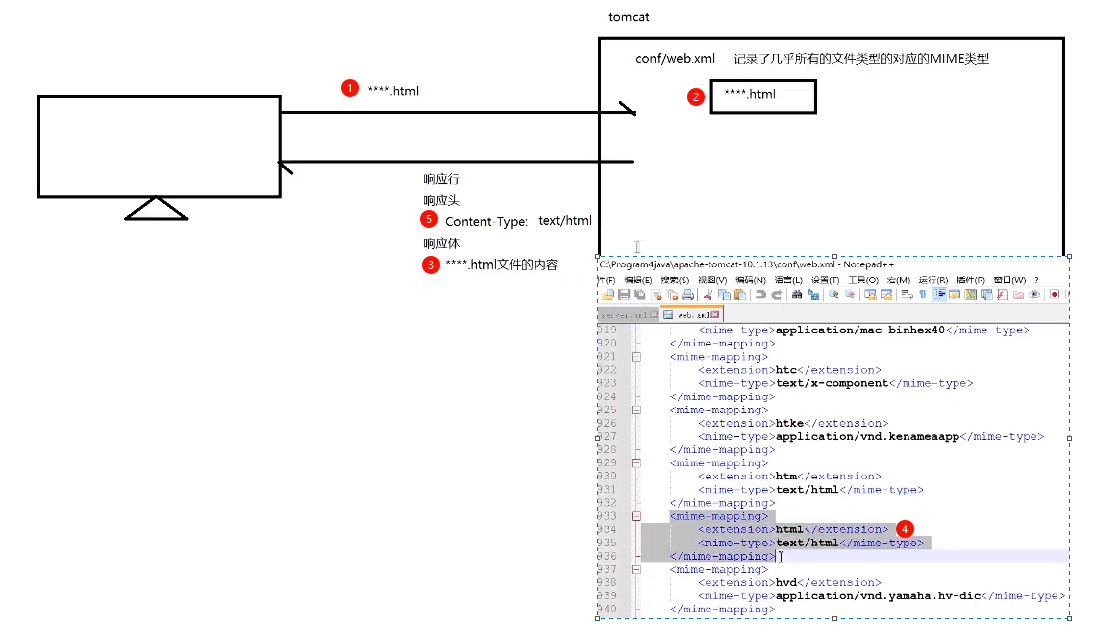Open the Replace dialog from the toolbar
The image size is (1096, 631).
click(x=812, y=293)
